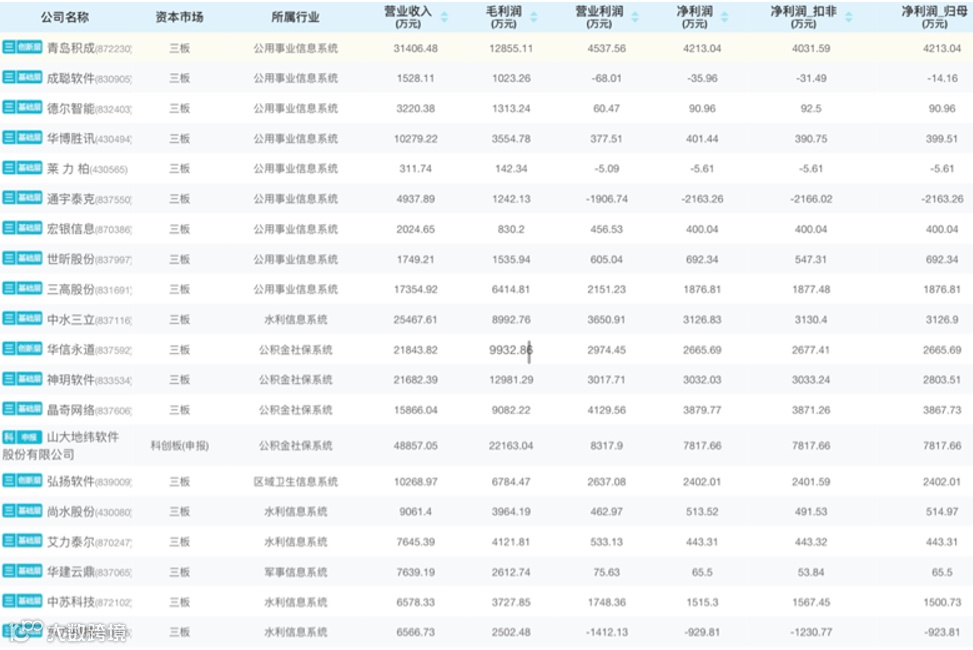This screenshot has width=973, height=650.
Task: Sort by 营业利润 using its arrow icon
Action: [x=635, y=17]
